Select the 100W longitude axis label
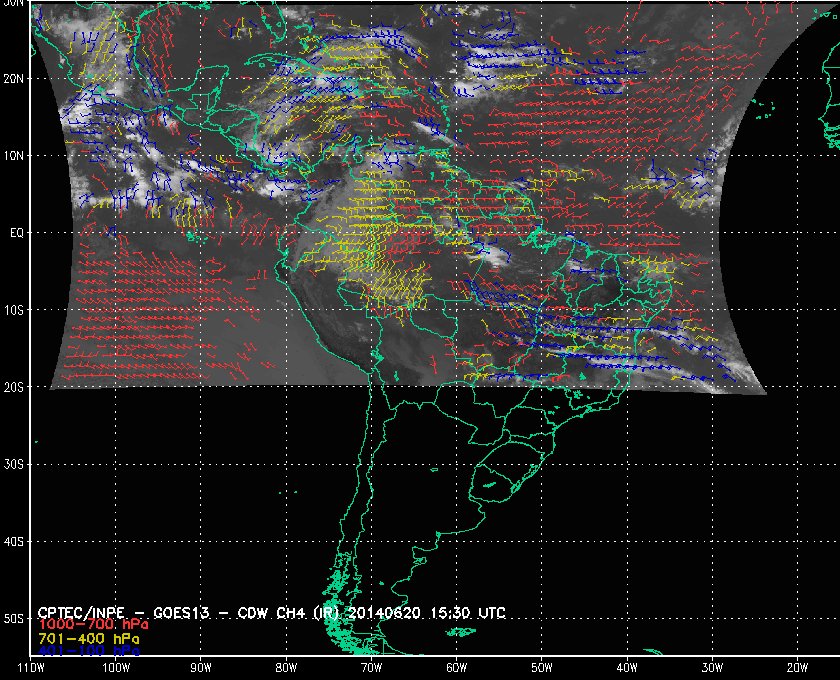This screenshot has width=840, height=680. 115,667
